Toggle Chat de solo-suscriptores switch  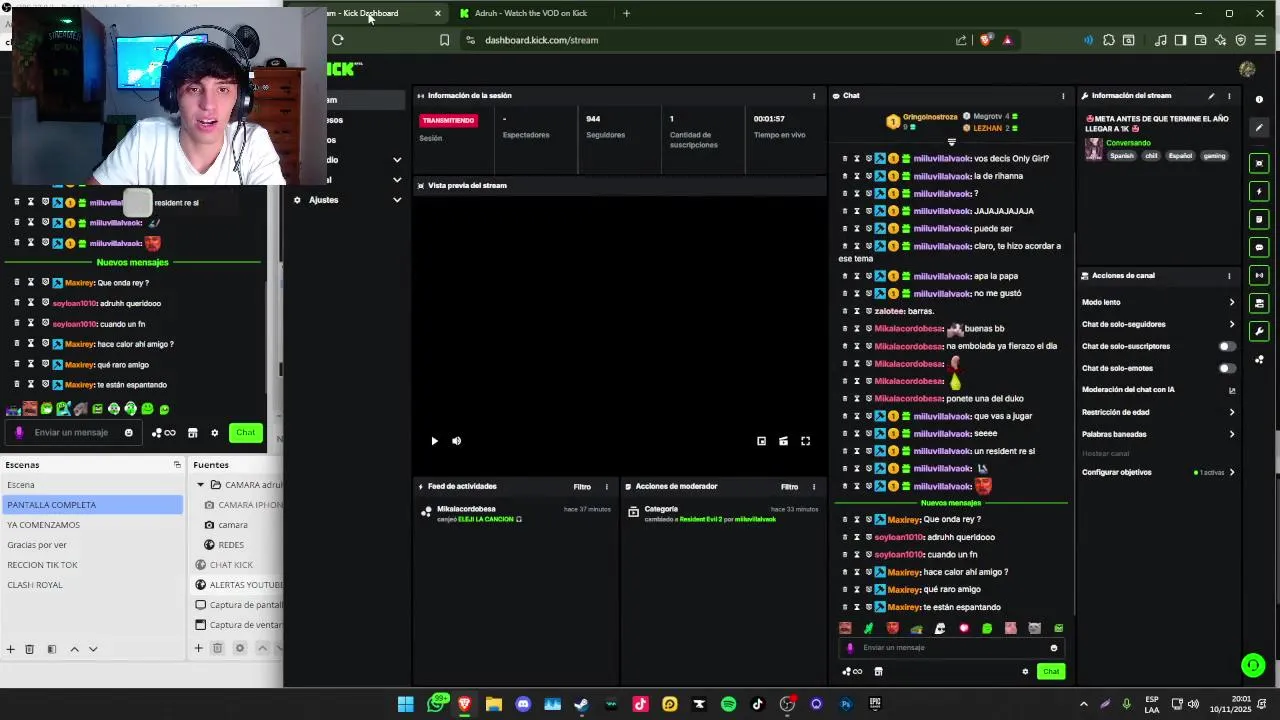pos(1227,346)
